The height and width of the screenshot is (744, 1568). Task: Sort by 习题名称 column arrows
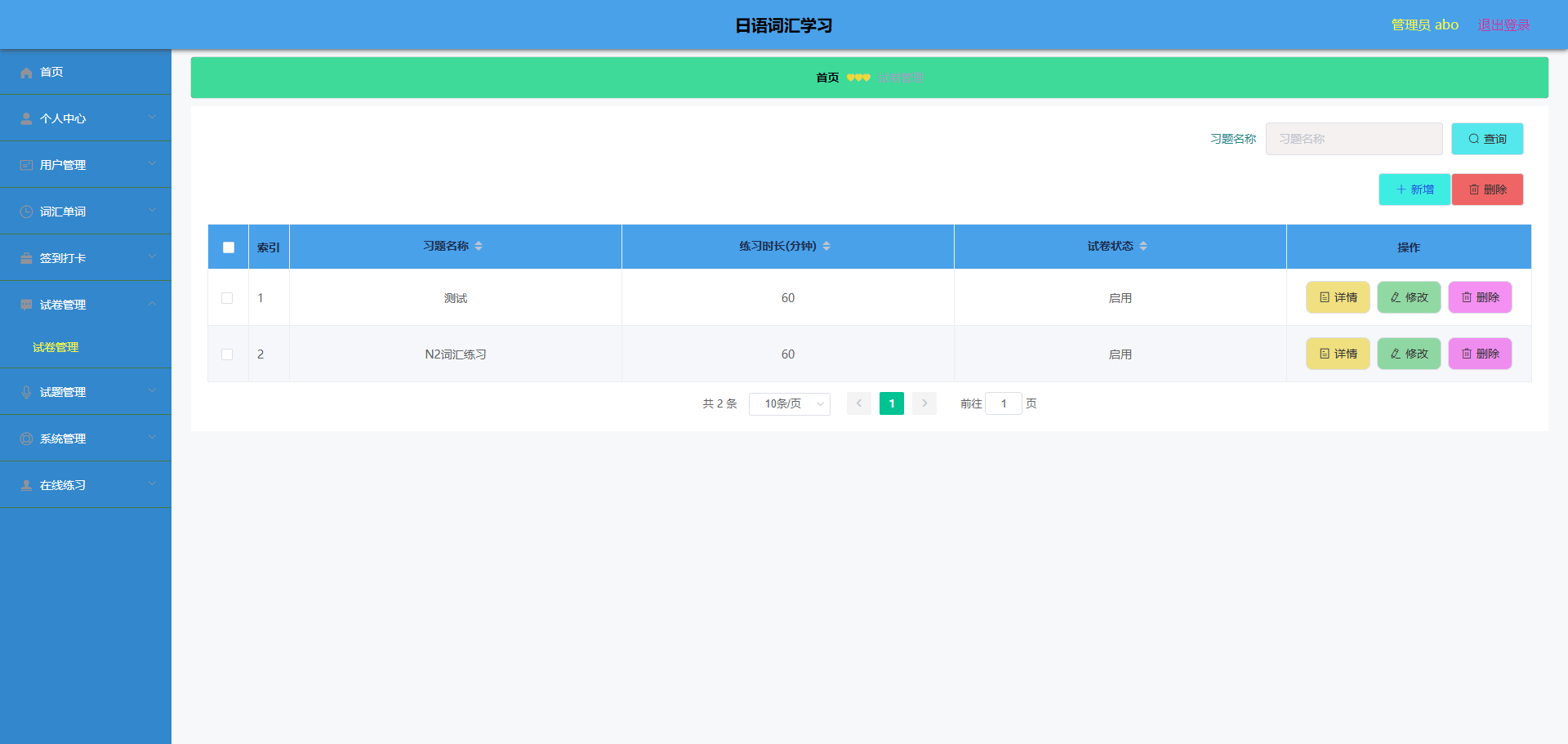[x=479, y=247]
